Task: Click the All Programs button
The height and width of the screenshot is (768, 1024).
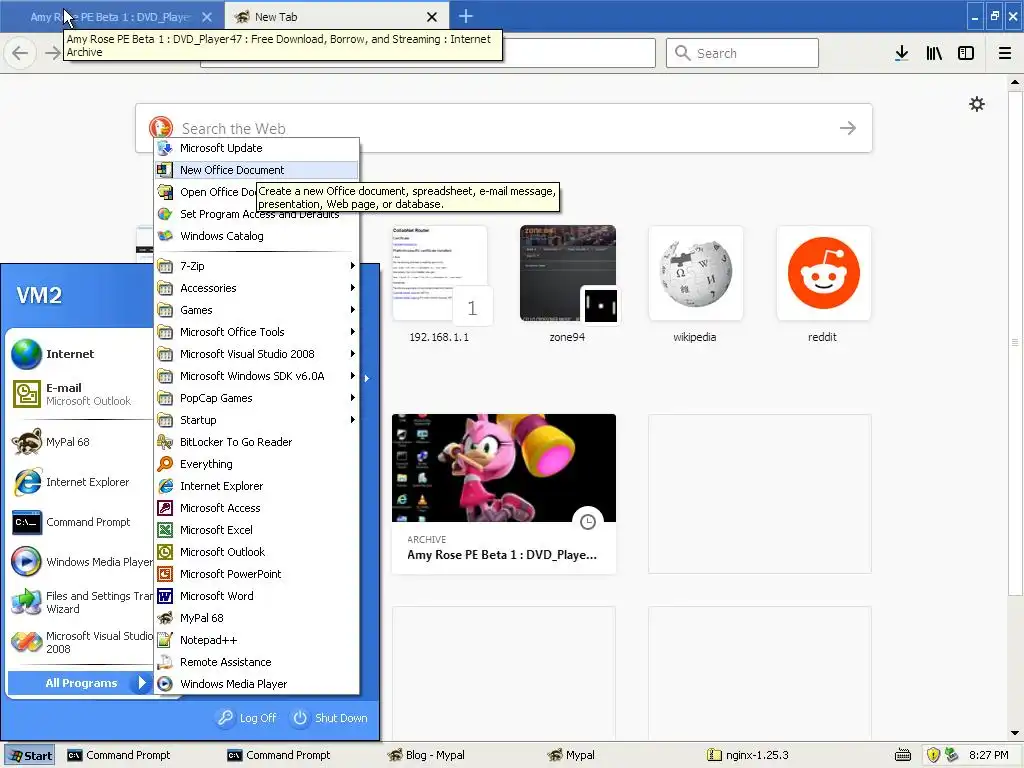Action: pyautogui.click(x=80, y=683)
